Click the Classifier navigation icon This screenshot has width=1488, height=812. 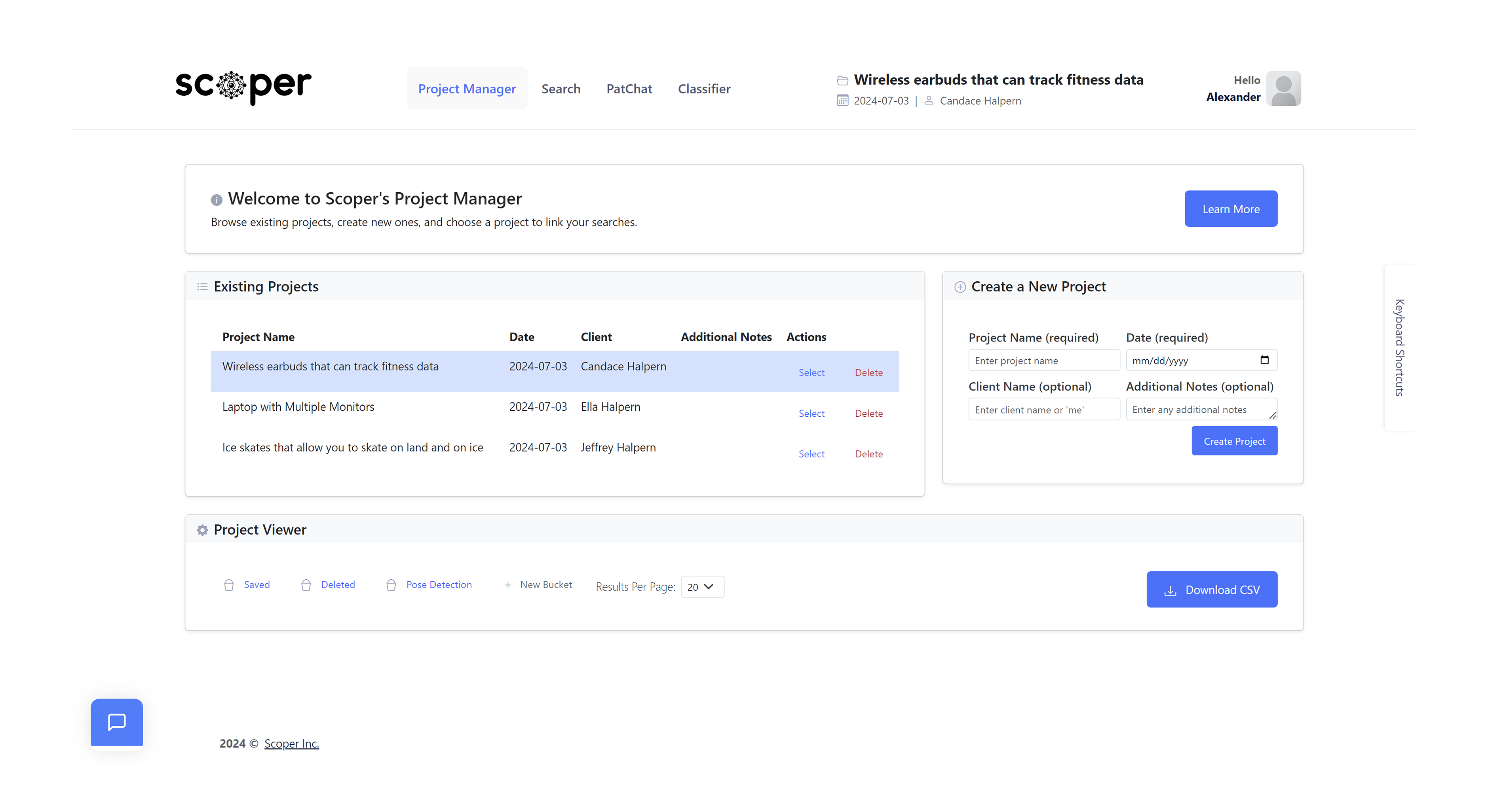pyautogui.click(x=703, y=88)
